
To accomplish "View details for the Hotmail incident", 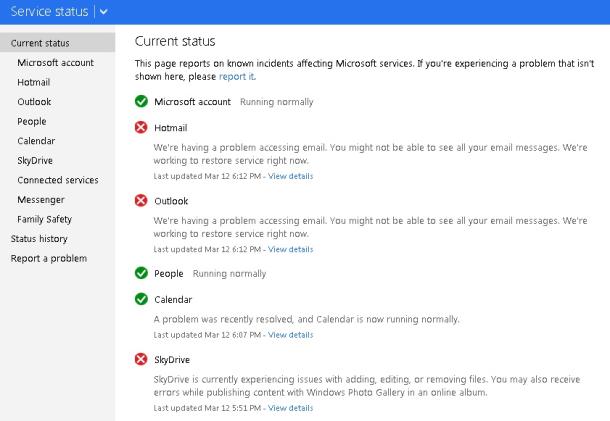I will click(x=291, y=176).
